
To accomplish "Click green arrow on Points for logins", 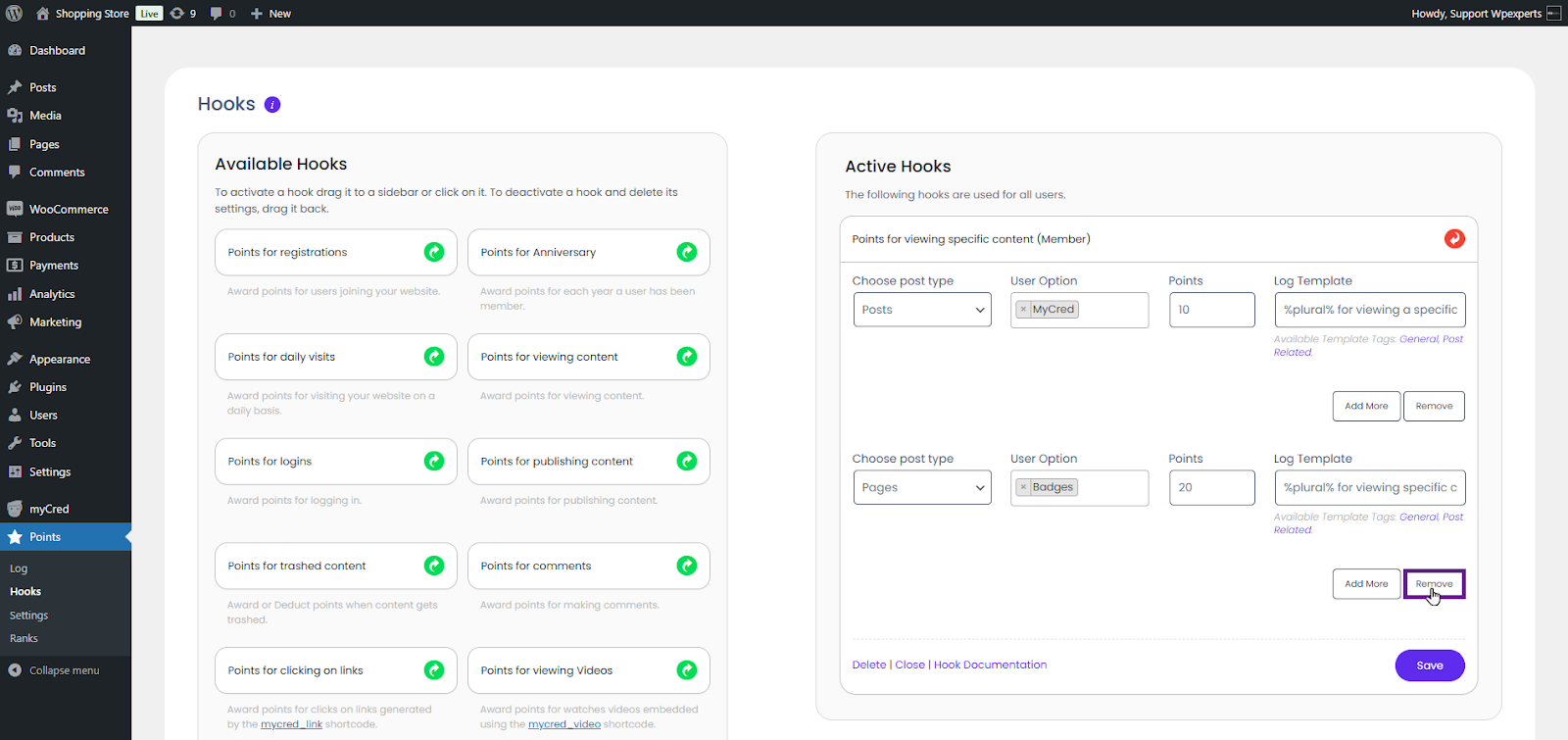I will pos(434,461).
